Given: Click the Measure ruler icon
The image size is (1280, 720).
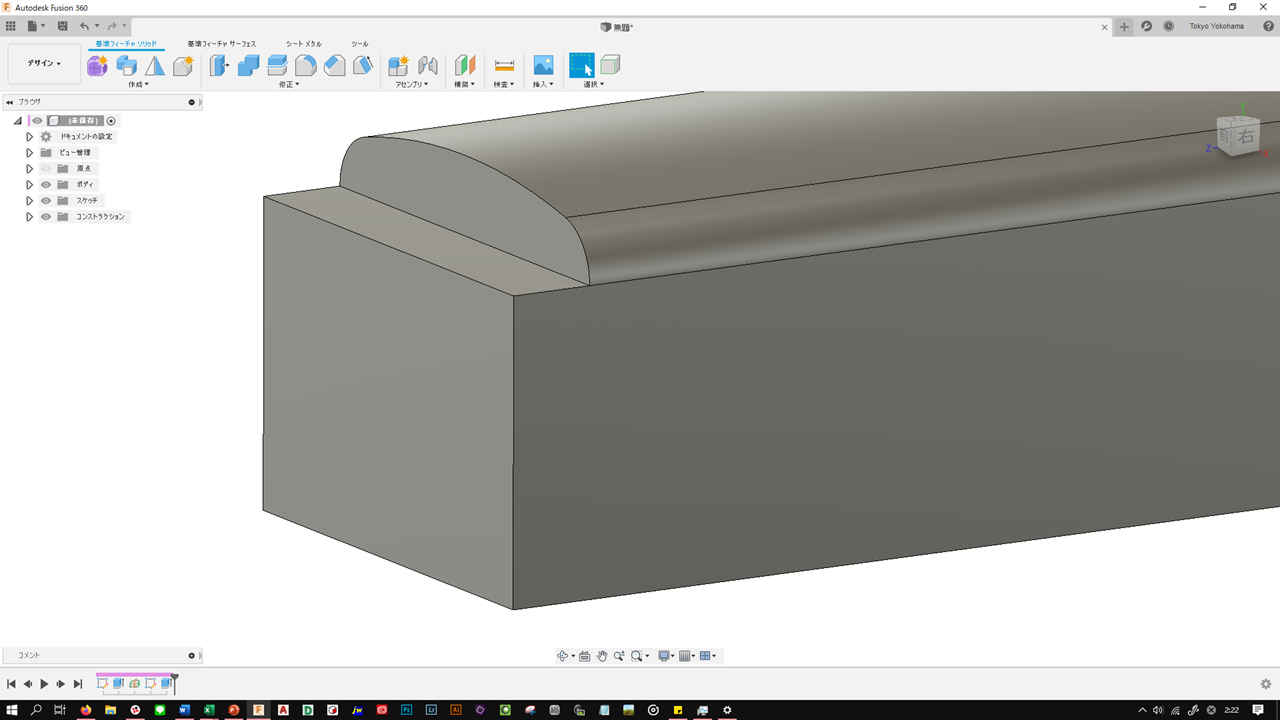Looking at the screenshot, I should click(x=504, y=66).
